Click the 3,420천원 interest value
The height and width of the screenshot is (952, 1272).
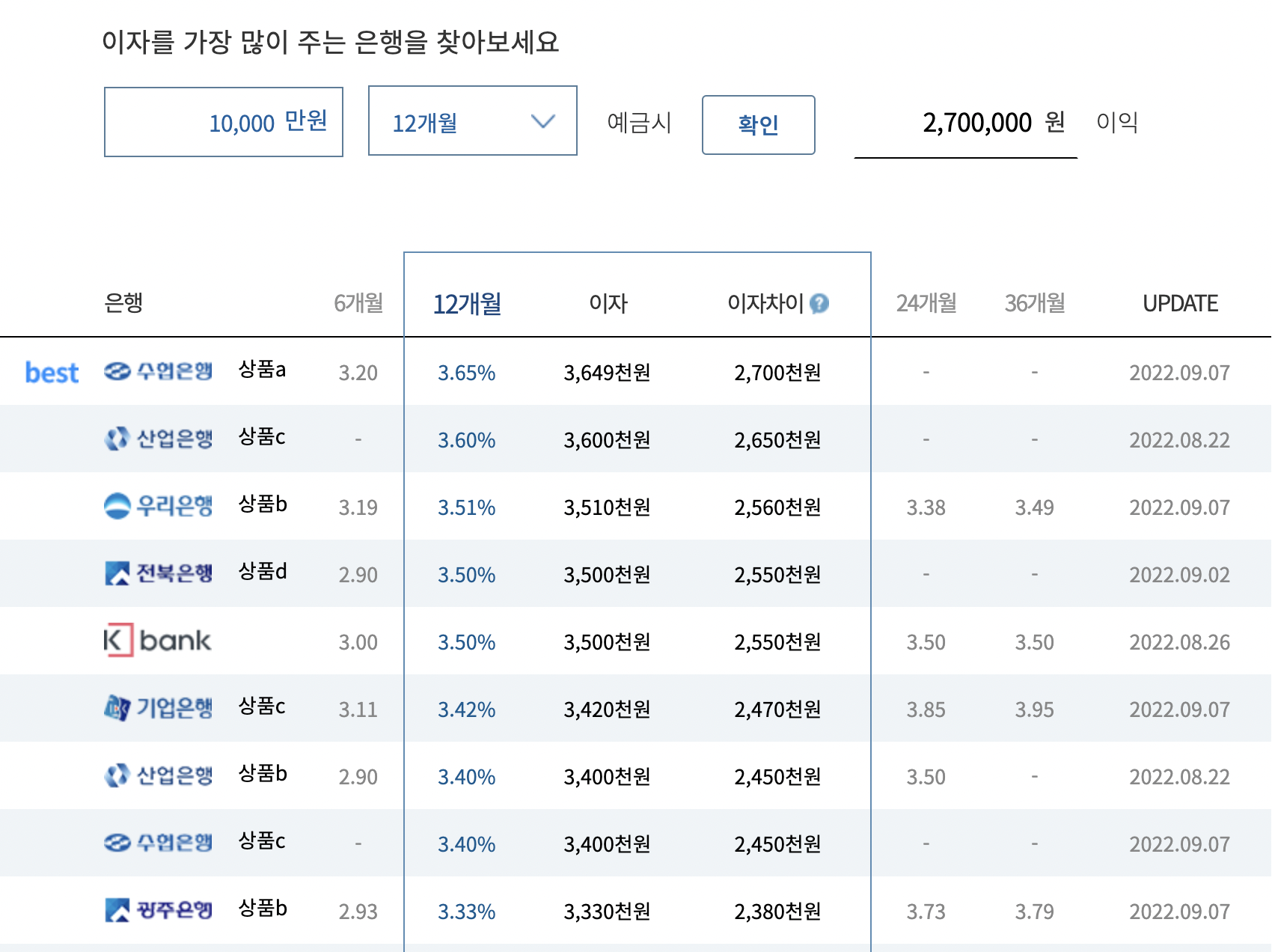pos(608,710)
